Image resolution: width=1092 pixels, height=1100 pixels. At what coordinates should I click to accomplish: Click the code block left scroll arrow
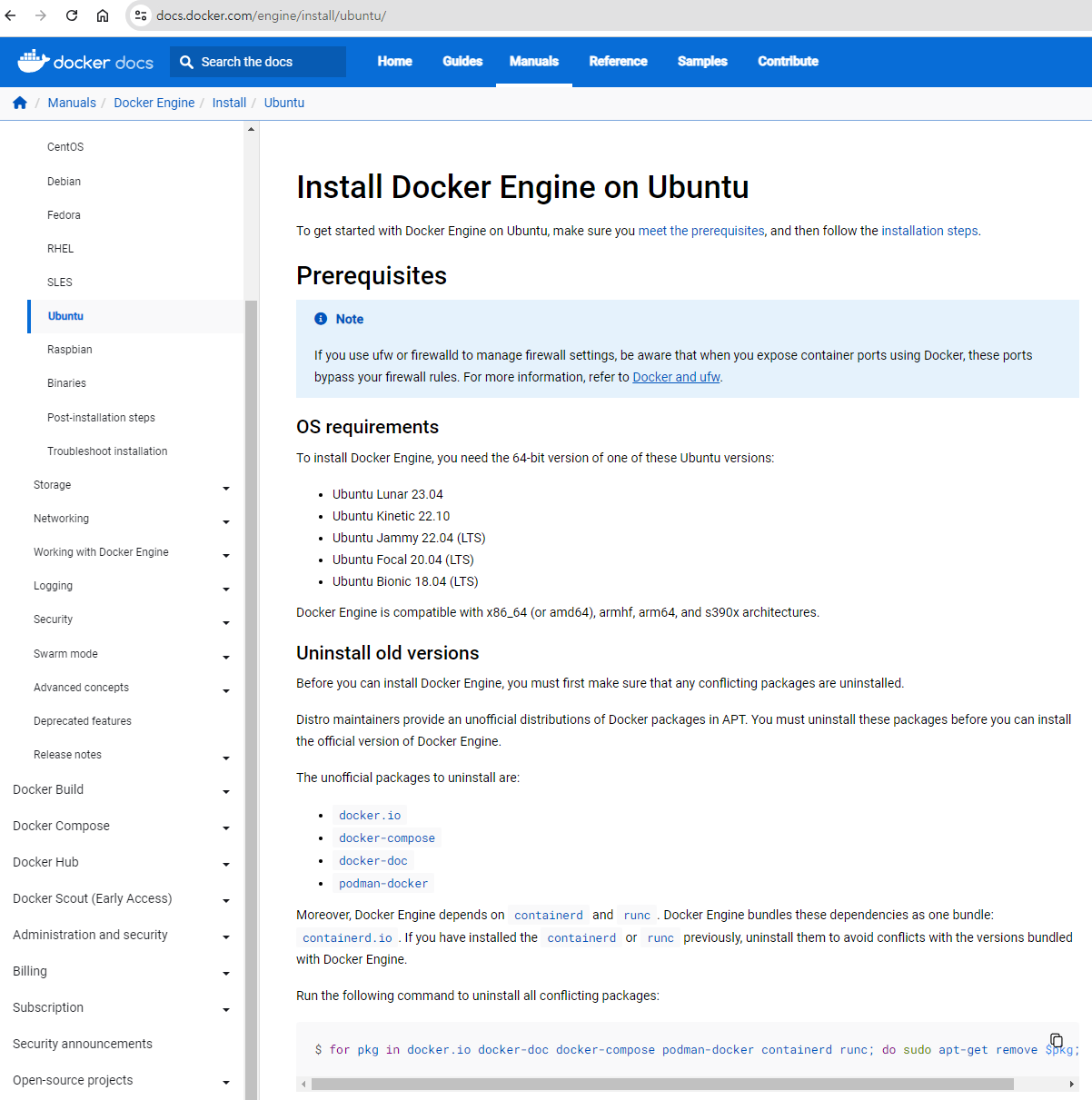303,1084
